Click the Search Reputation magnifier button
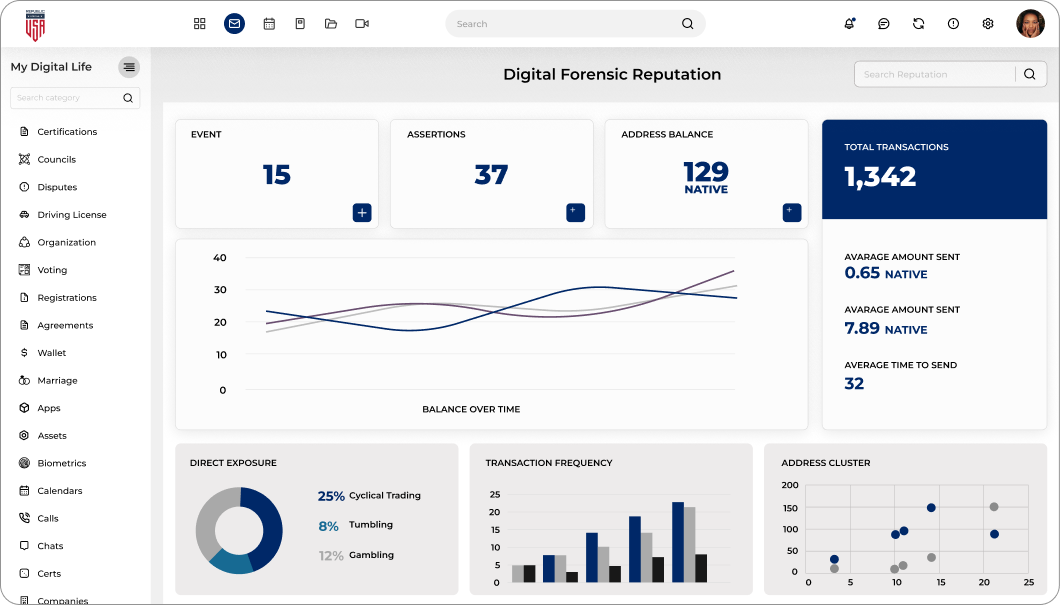This screenshot has width=1060, height=605. coord(1030,74)
